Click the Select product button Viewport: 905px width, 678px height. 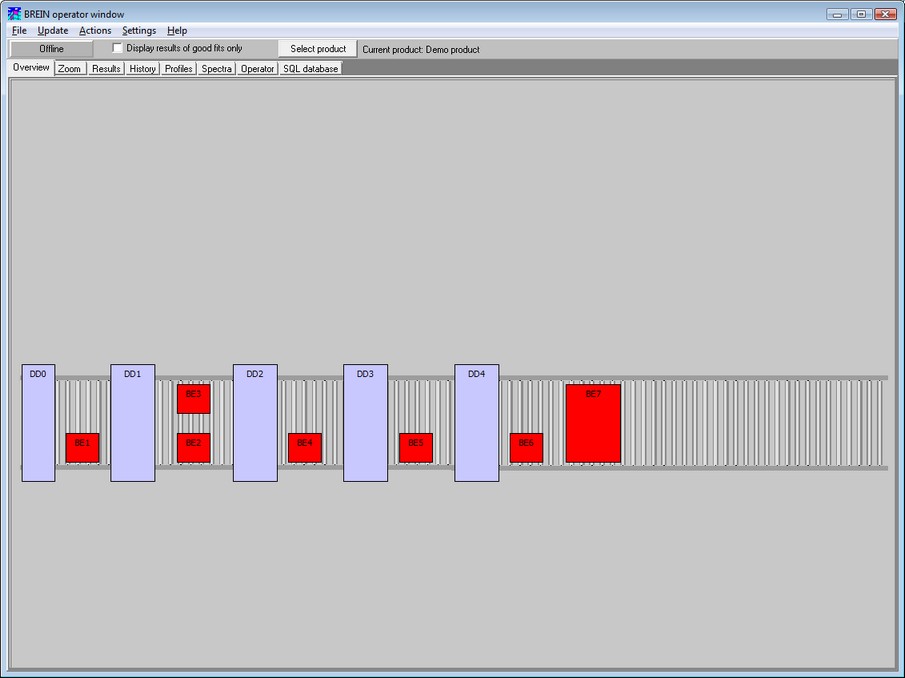tap(318, 48)
